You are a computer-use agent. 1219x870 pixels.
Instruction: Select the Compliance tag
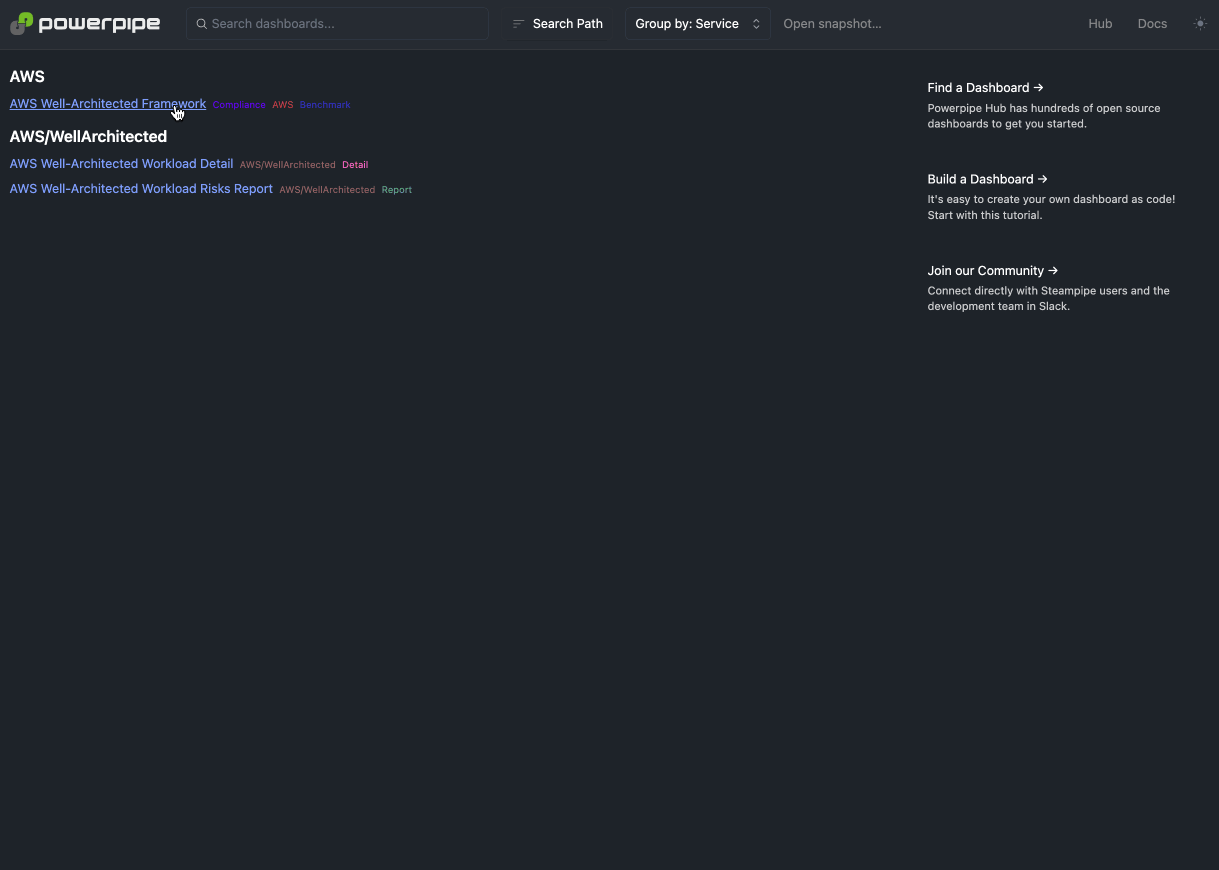tap(239, 104)
